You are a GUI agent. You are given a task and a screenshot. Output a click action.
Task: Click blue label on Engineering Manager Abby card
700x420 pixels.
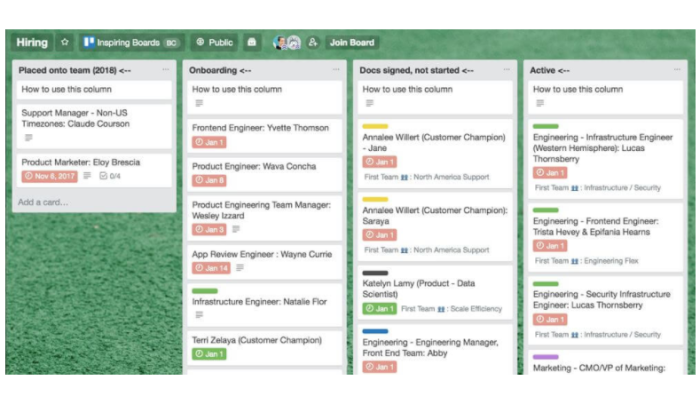pos(375,332)
